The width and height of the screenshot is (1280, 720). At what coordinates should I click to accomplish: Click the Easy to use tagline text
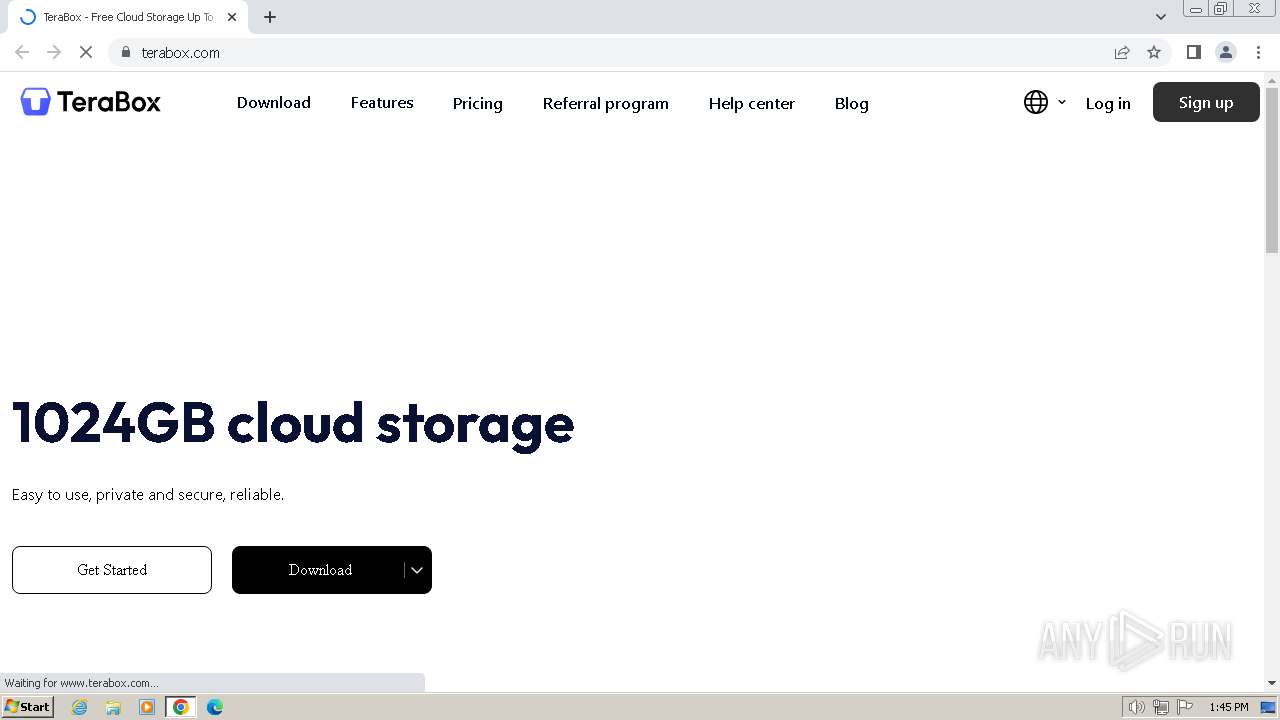[148, 495]
